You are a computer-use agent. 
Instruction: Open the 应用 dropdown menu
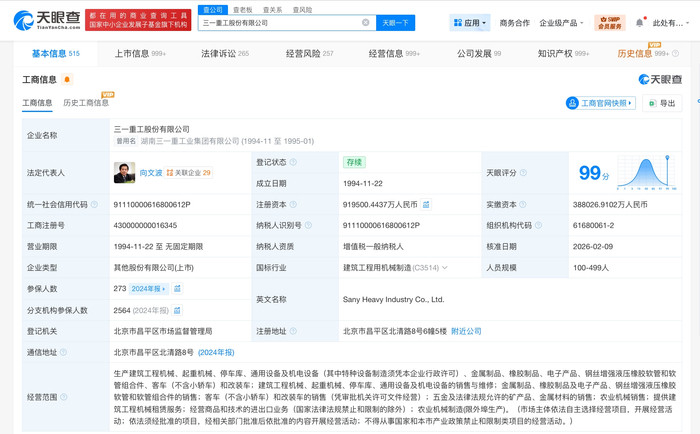tap(470, 23)
